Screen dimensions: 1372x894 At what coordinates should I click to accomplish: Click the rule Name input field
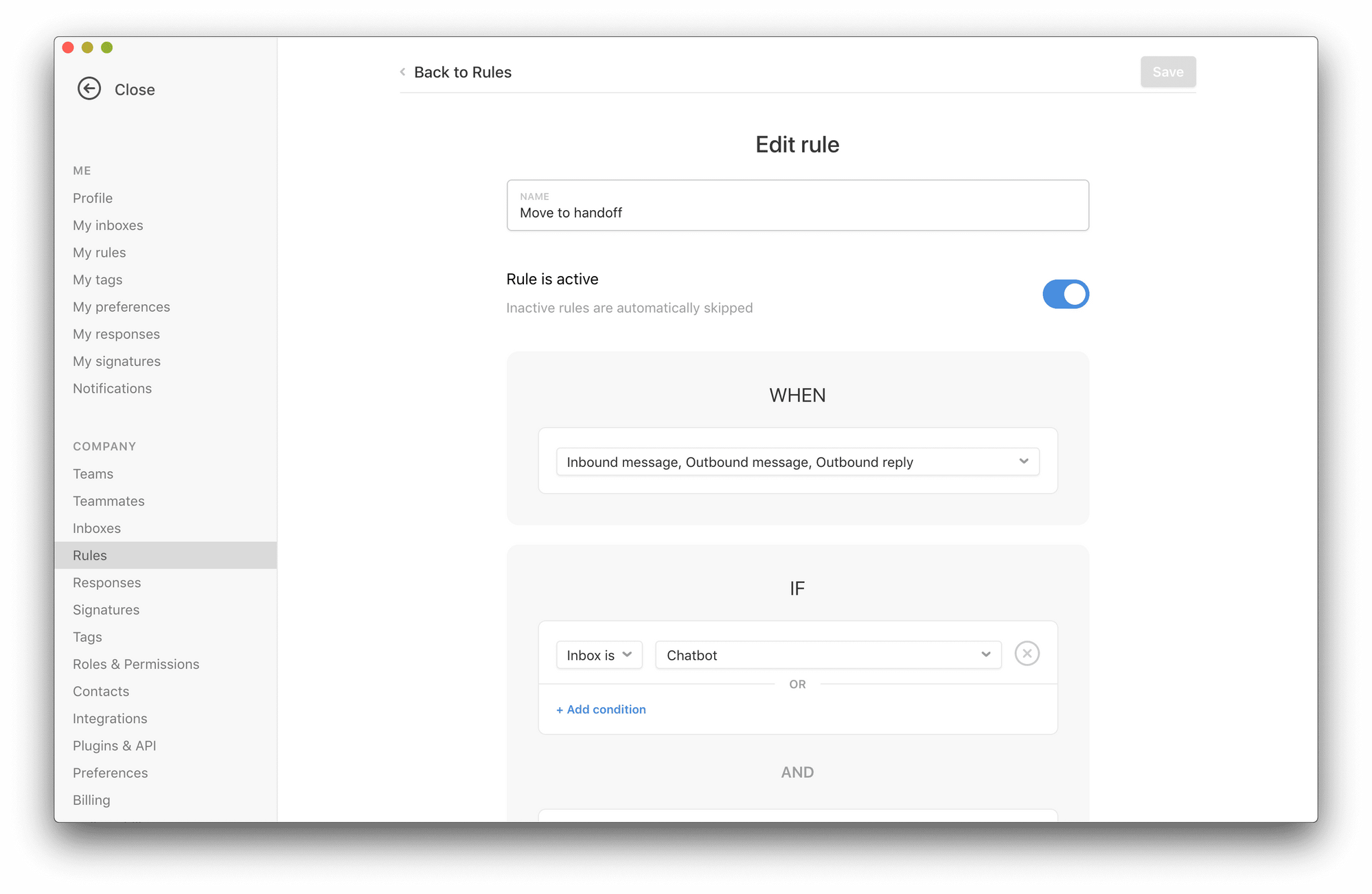coord(797,213)
